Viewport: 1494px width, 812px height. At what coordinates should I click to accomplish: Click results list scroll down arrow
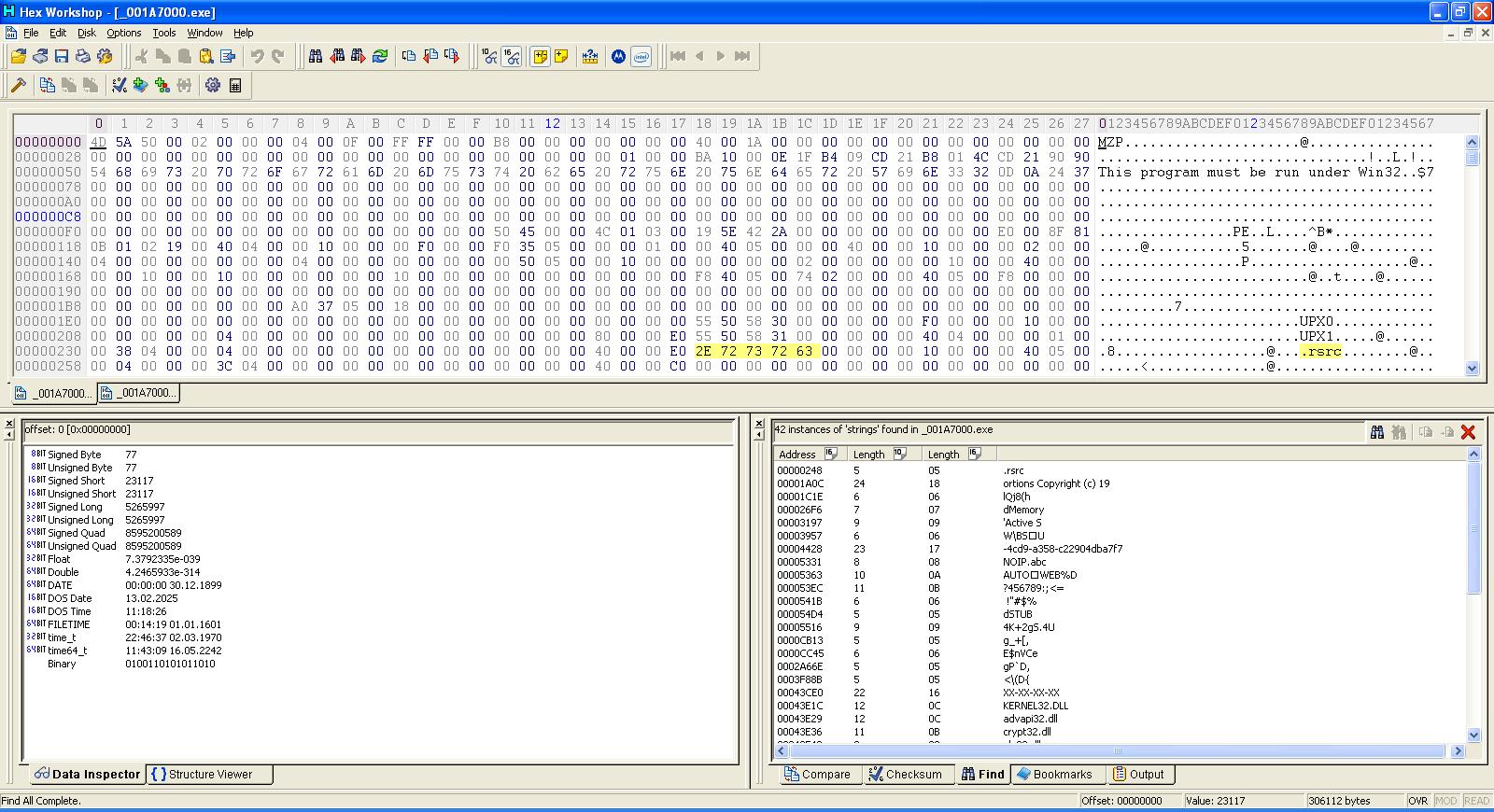click(x=1474, y=735)
